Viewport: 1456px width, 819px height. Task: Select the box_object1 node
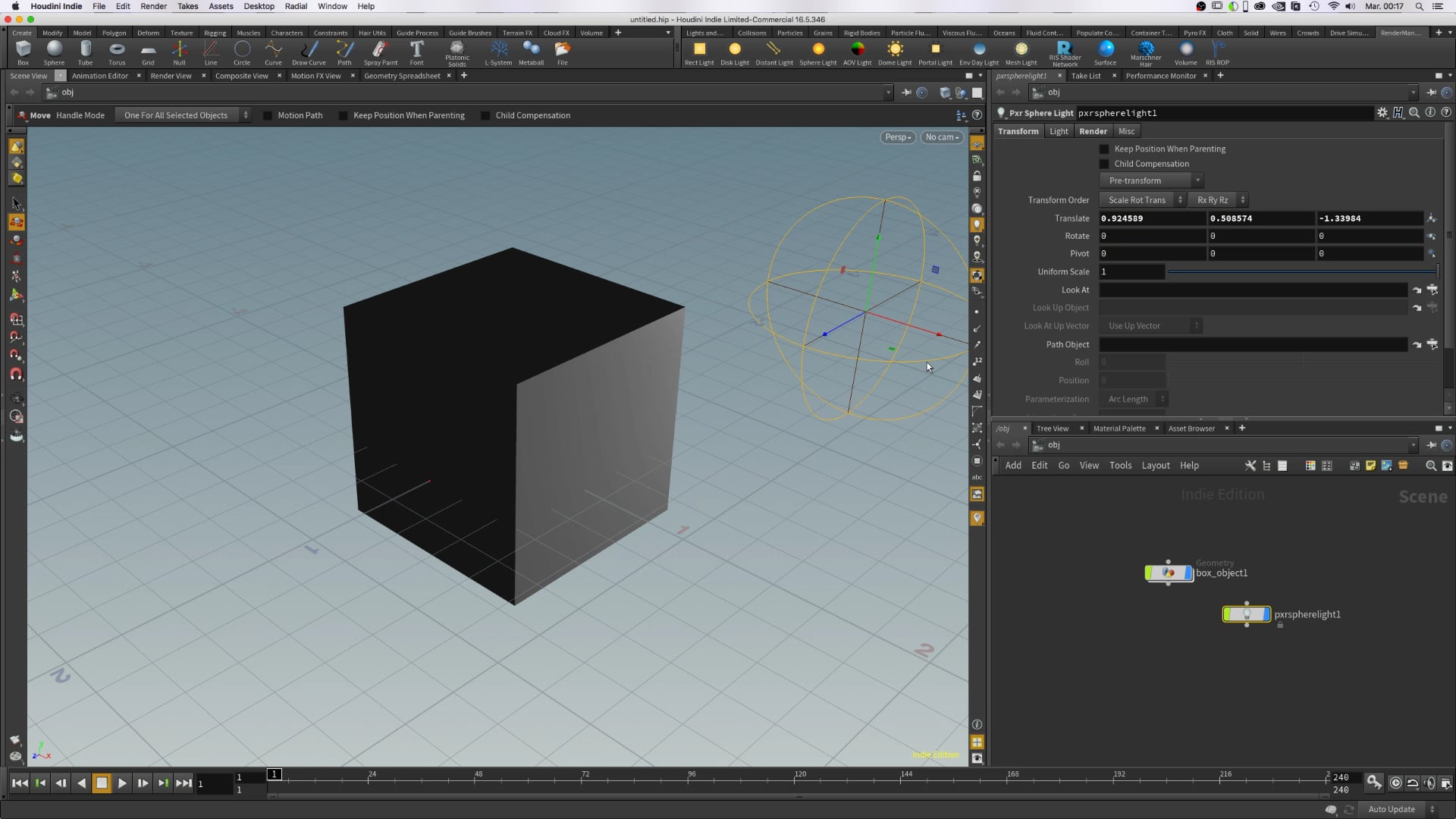point(1168,573)
